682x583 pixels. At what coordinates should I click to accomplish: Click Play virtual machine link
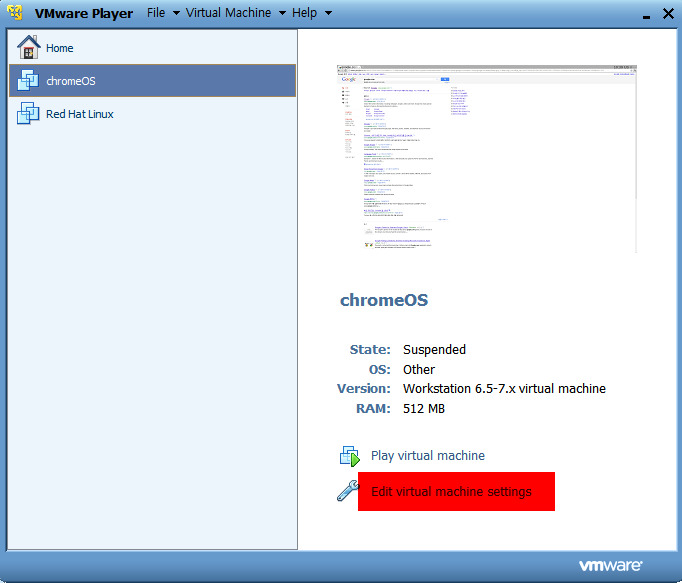pos(428,456)
